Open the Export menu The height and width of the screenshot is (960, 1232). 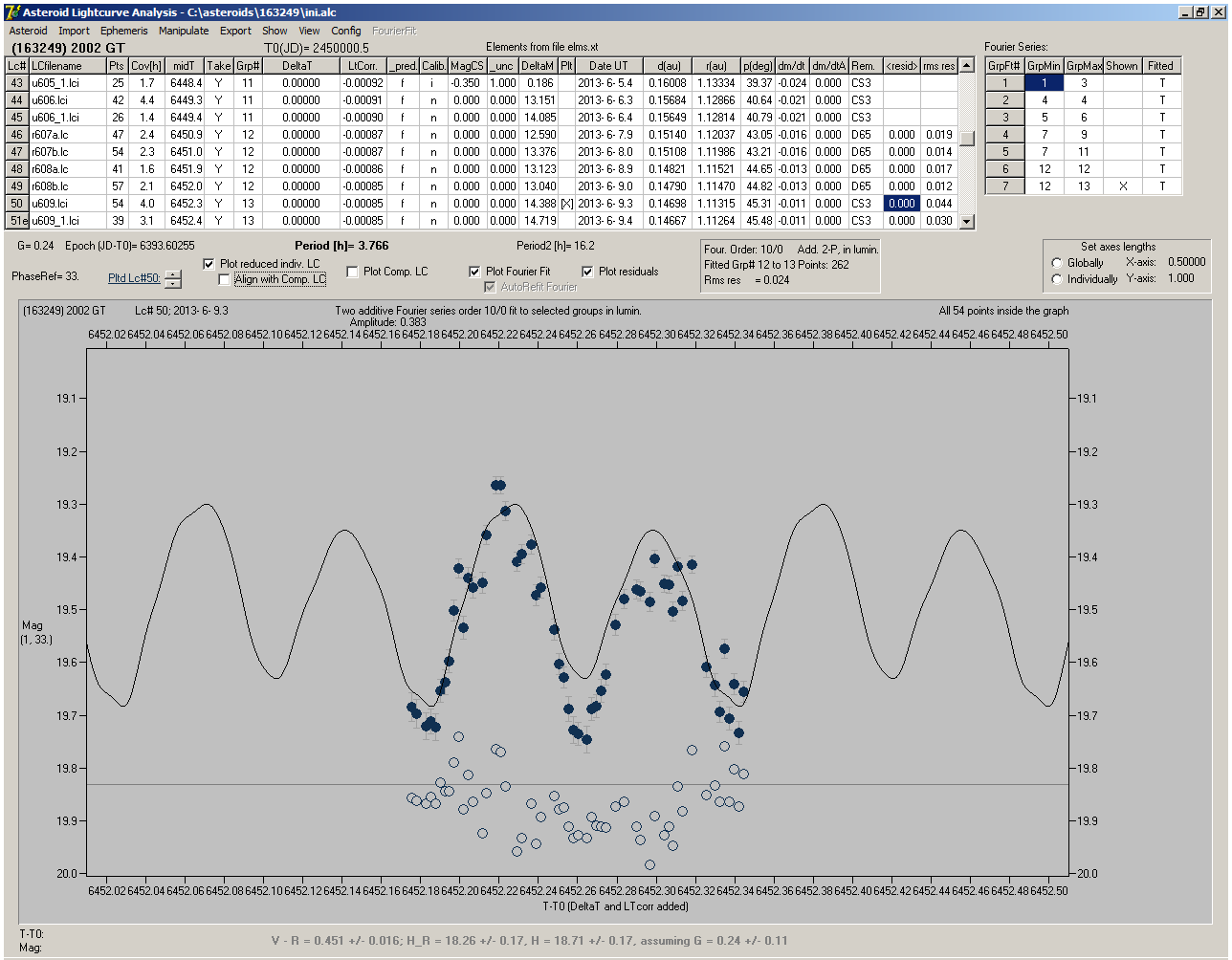coord(235,31)
